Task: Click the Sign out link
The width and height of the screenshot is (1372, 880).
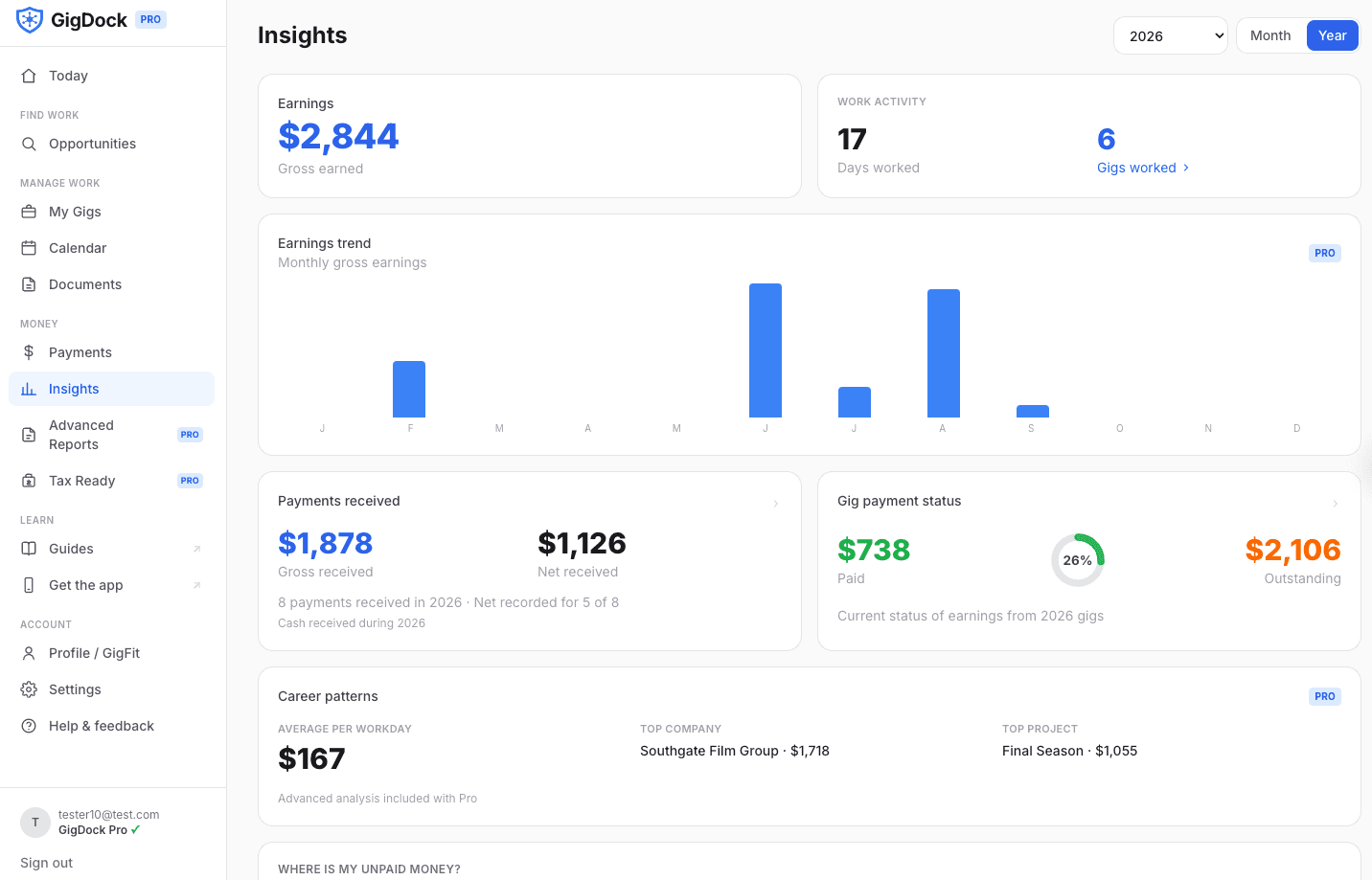Action: [x=46, y=863]
